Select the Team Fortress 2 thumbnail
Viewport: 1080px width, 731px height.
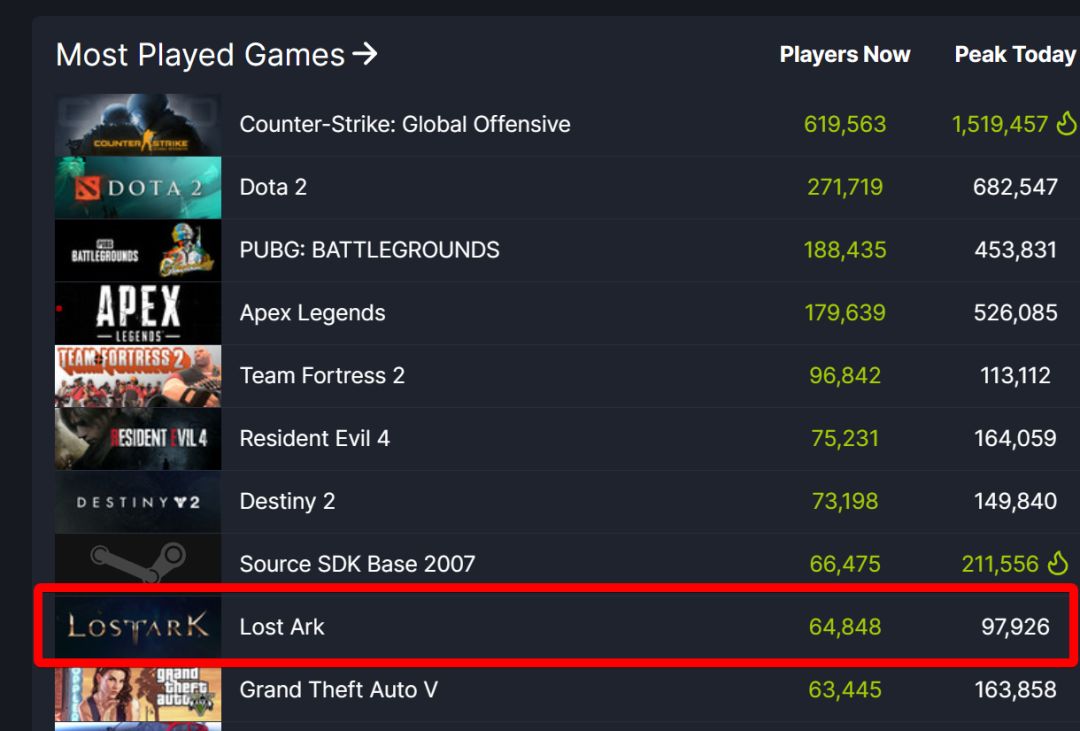tap(138, 376)
